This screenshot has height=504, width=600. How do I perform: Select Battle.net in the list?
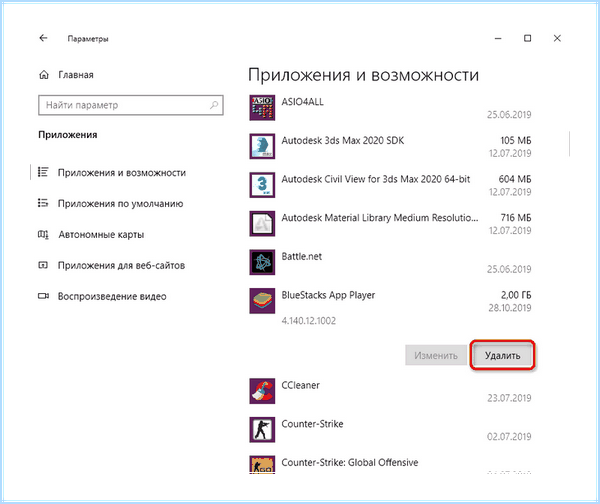point(302,256)
